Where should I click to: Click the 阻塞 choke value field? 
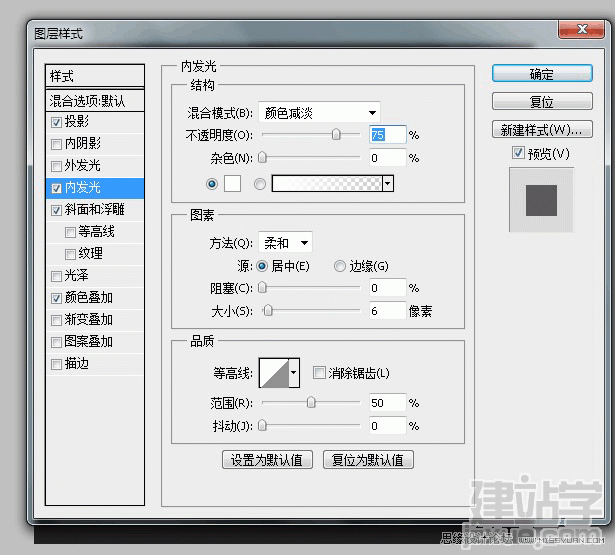pyautogui.click(x=388, y=288)
